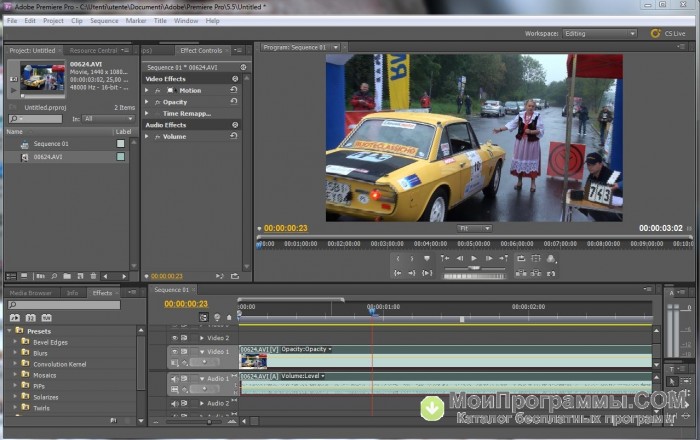Viewport: 700px width, 440px height.
Task: Open the File menu
Action: click(12, 21)
